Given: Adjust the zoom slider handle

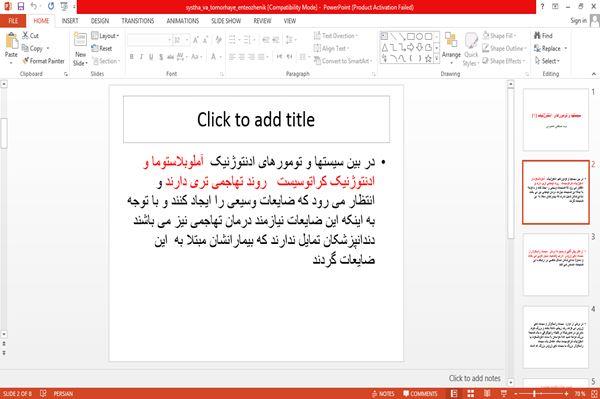Looking at the screenshot, I should click(534, 394).
